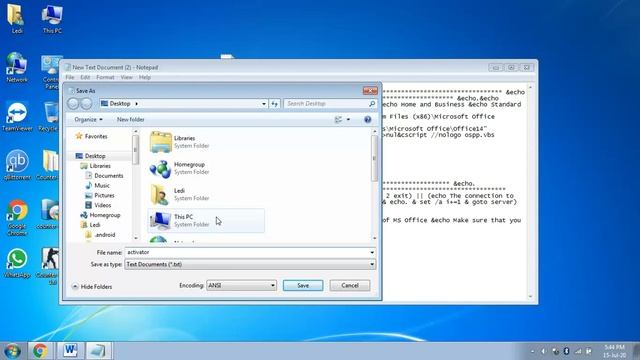Open Notepad View menu
Viewport: 640px width, 360px height.
coord(126,77)
